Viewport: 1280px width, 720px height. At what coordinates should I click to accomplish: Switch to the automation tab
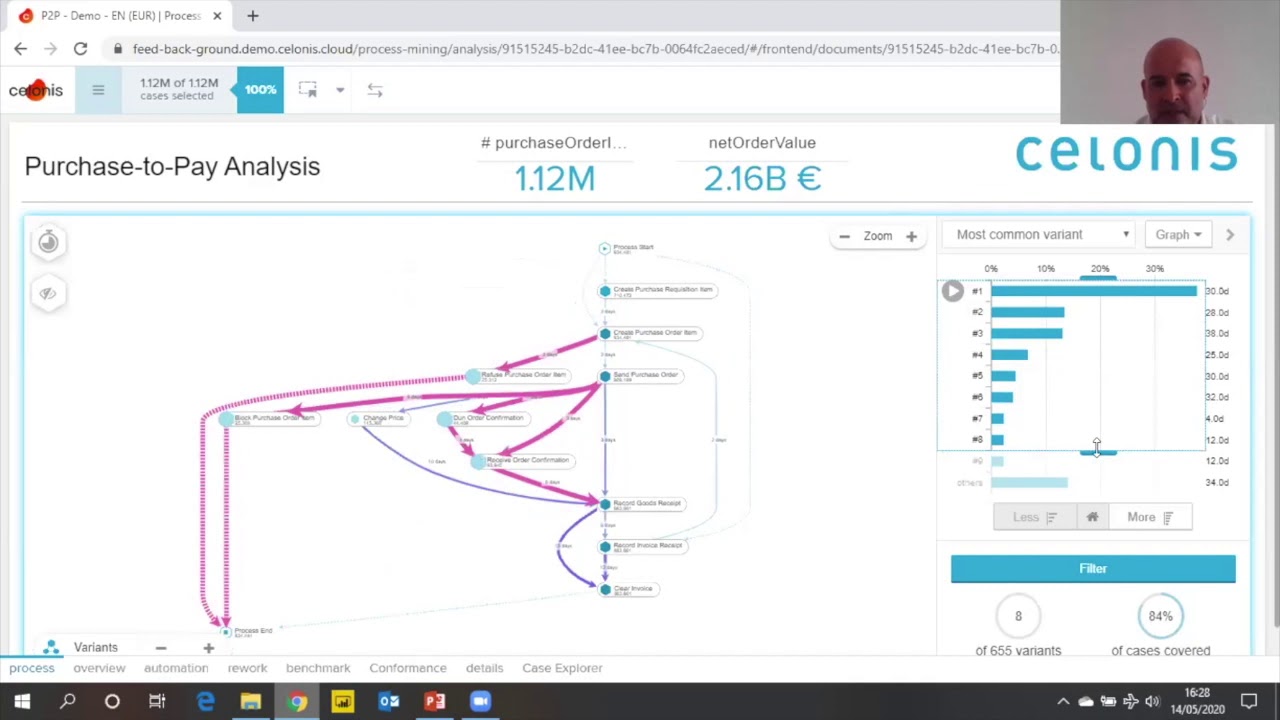coord(176,668)
